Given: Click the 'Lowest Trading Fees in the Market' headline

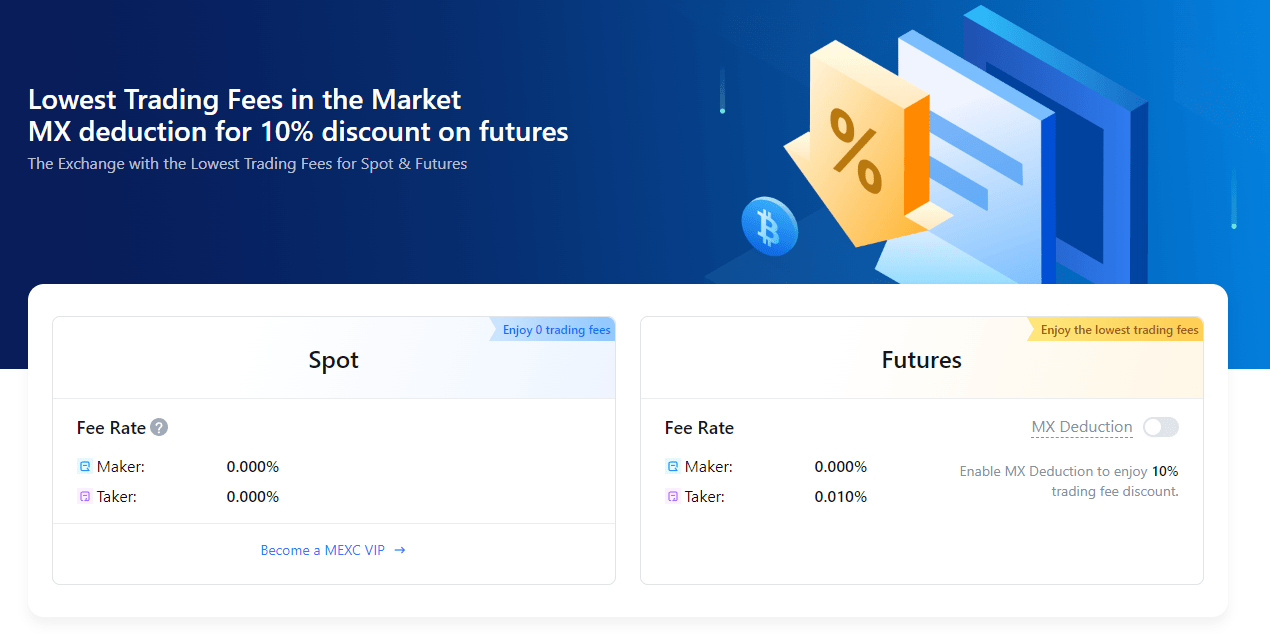Looking at the screenshot, I should pos(245,99).
